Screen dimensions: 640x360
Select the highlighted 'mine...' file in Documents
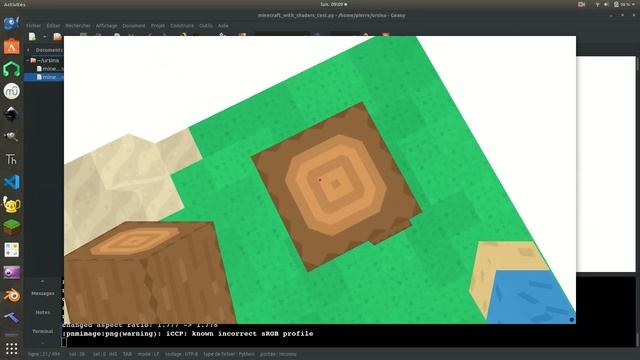tap(44, 77)
